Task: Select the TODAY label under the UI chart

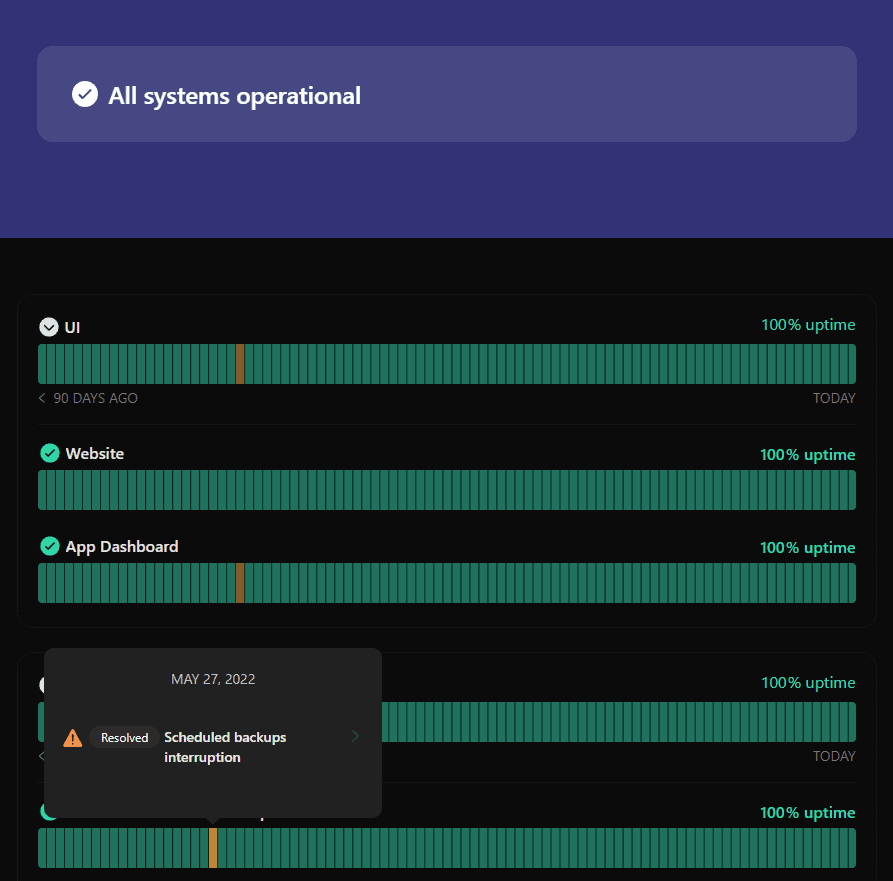Action: [834, 398]
